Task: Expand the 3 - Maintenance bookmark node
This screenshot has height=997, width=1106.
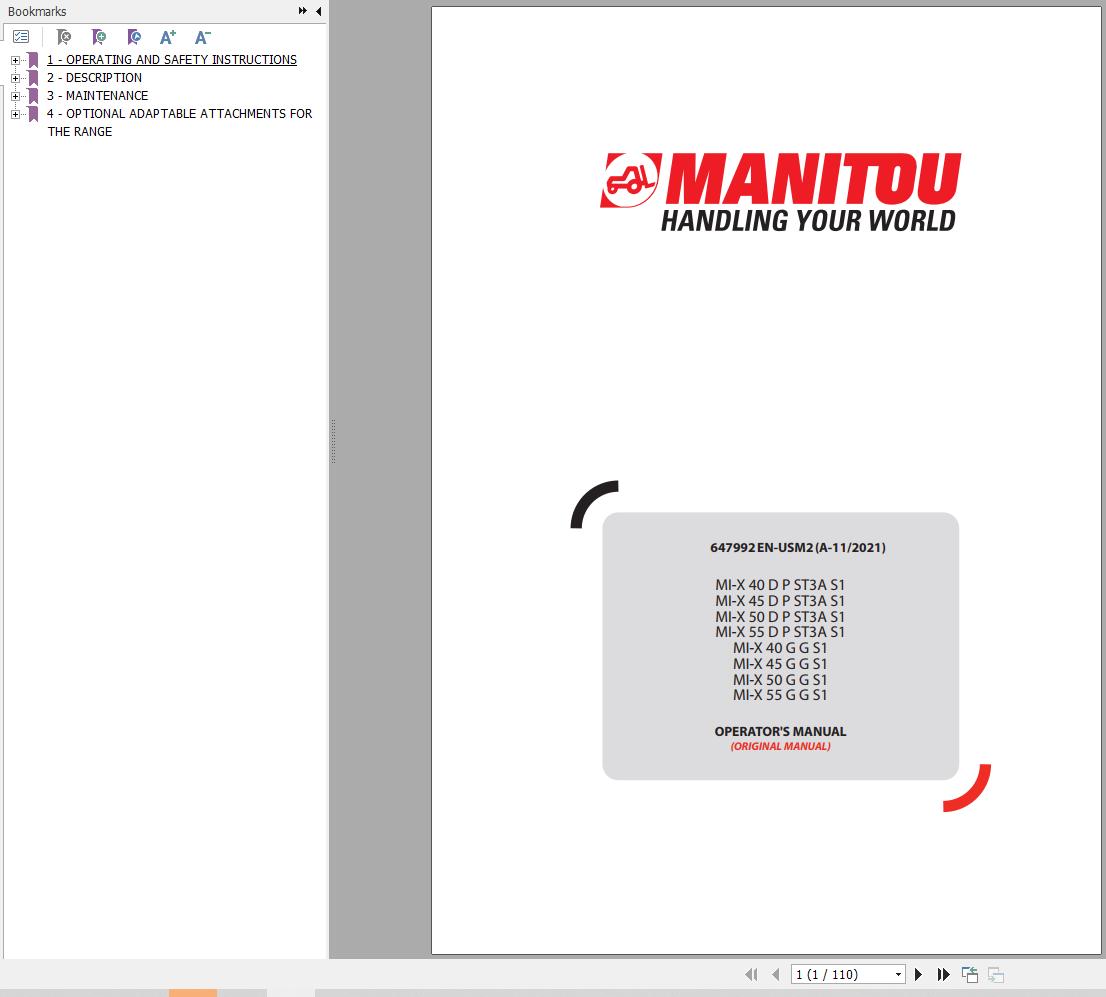Action: coord(15,96)
